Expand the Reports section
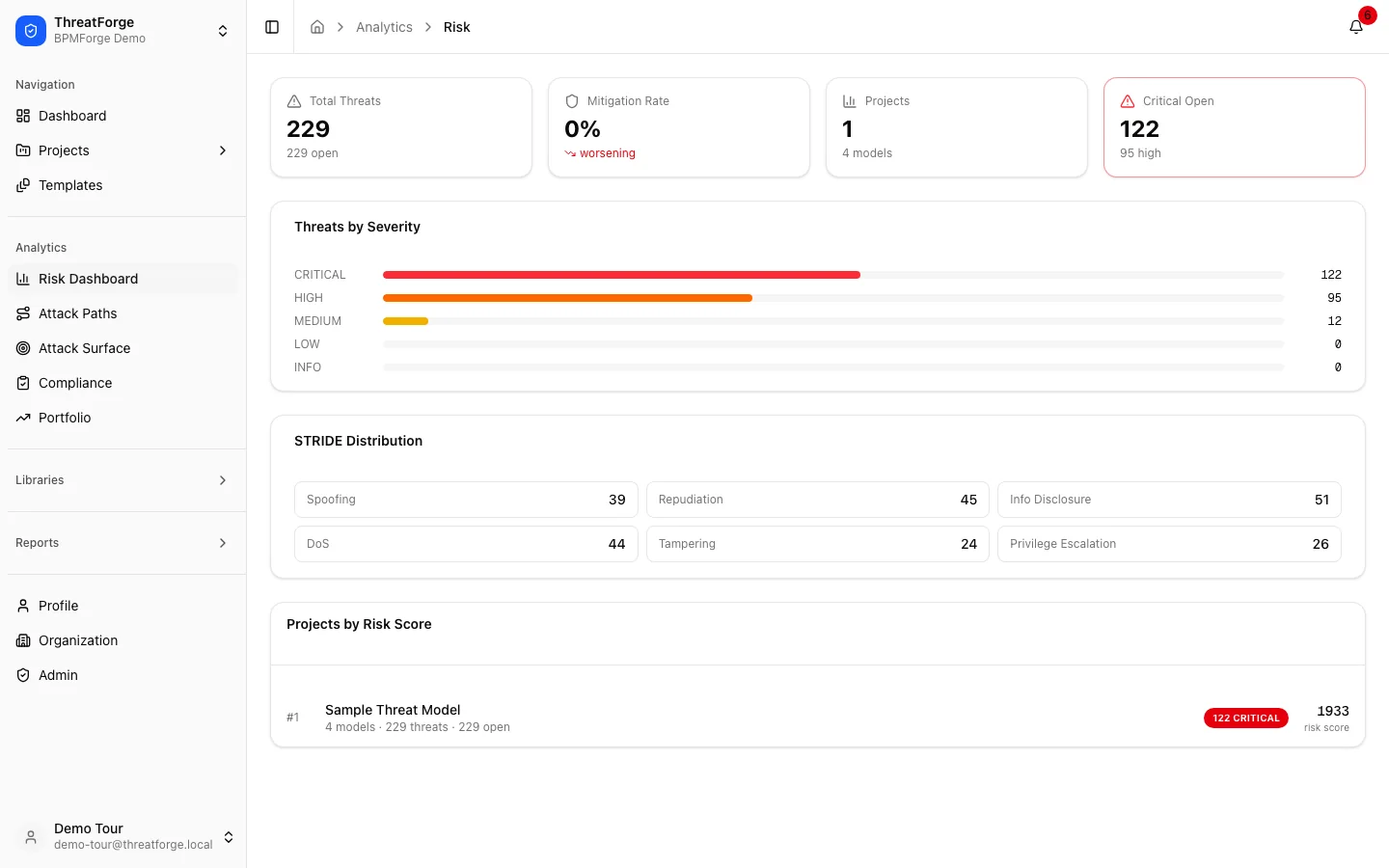 point(123,543)
